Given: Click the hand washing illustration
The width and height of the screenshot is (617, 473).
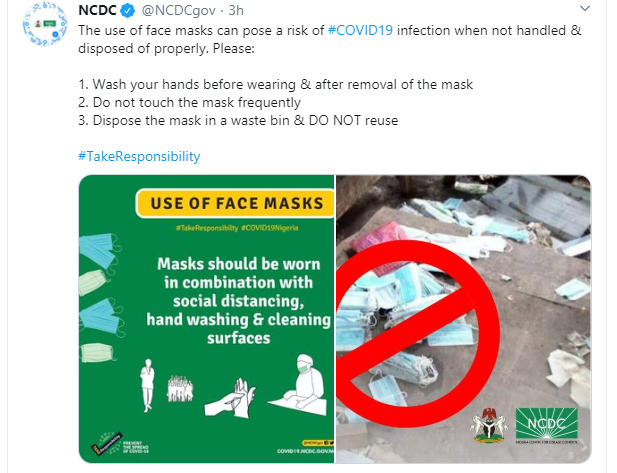Looking at the screenshot, I should tap(231, 398).
